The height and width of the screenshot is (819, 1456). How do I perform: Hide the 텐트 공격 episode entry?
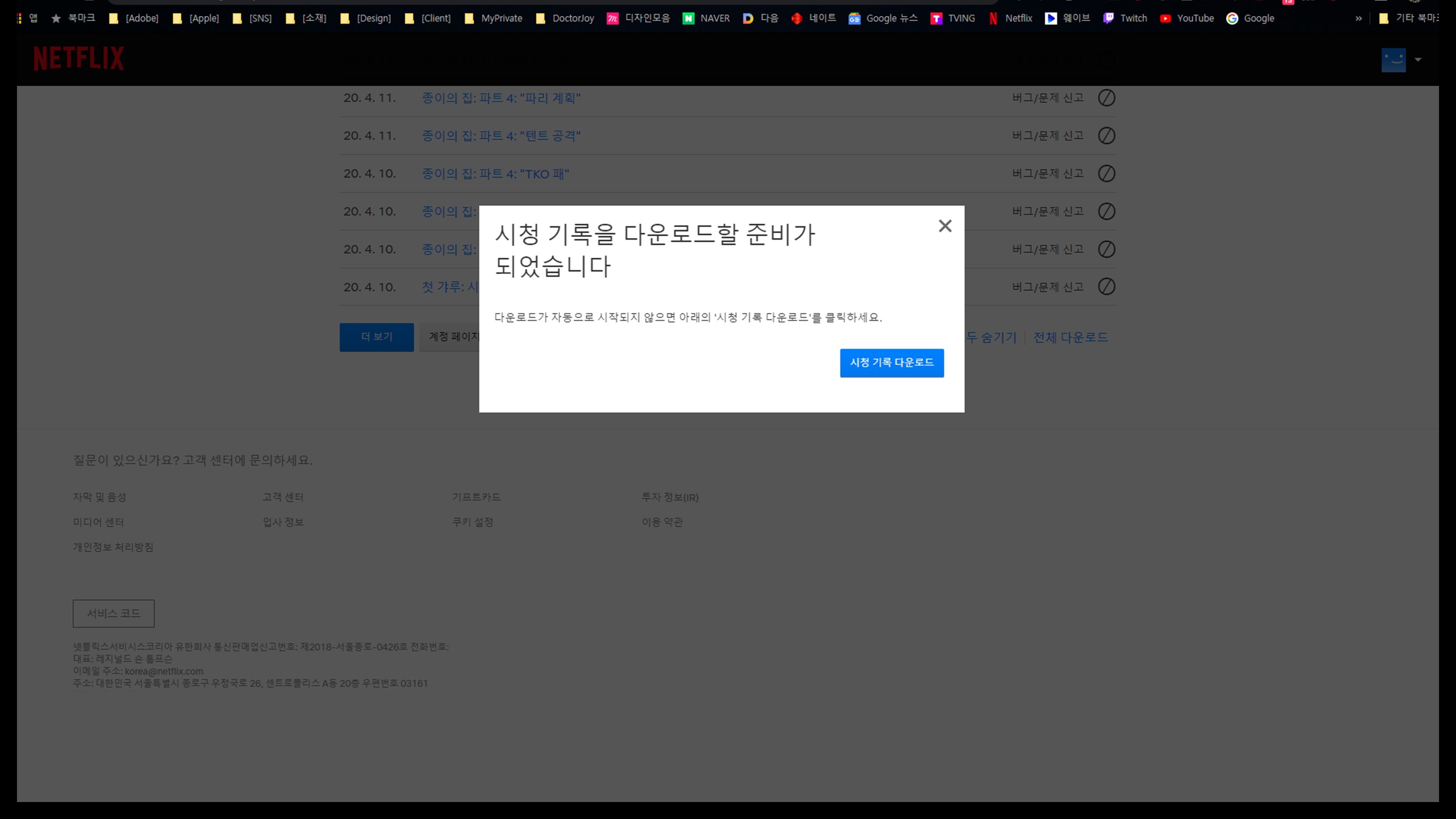coord(1106,136)
